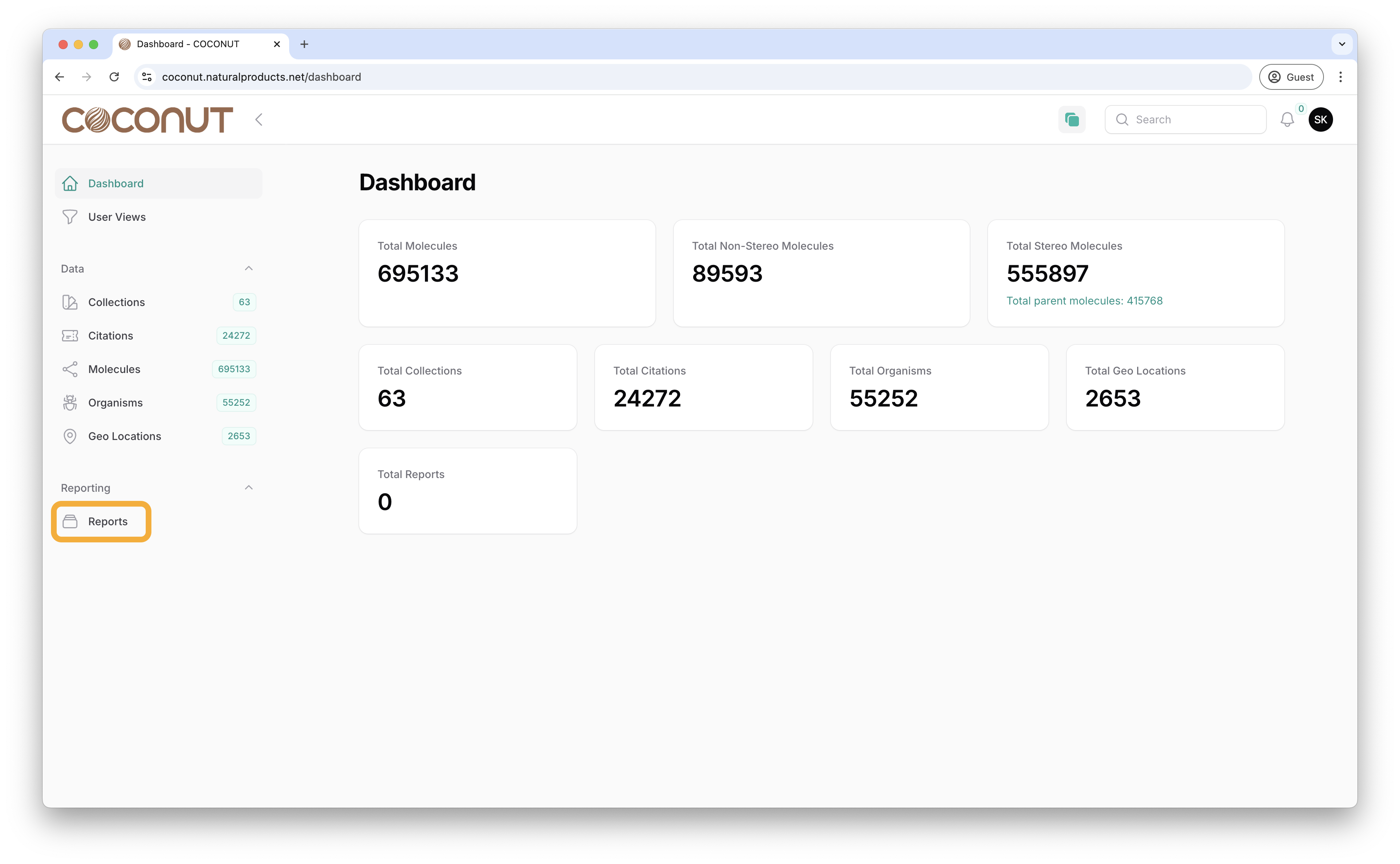Click the Reports archive icon

click(x=70, y=521)
